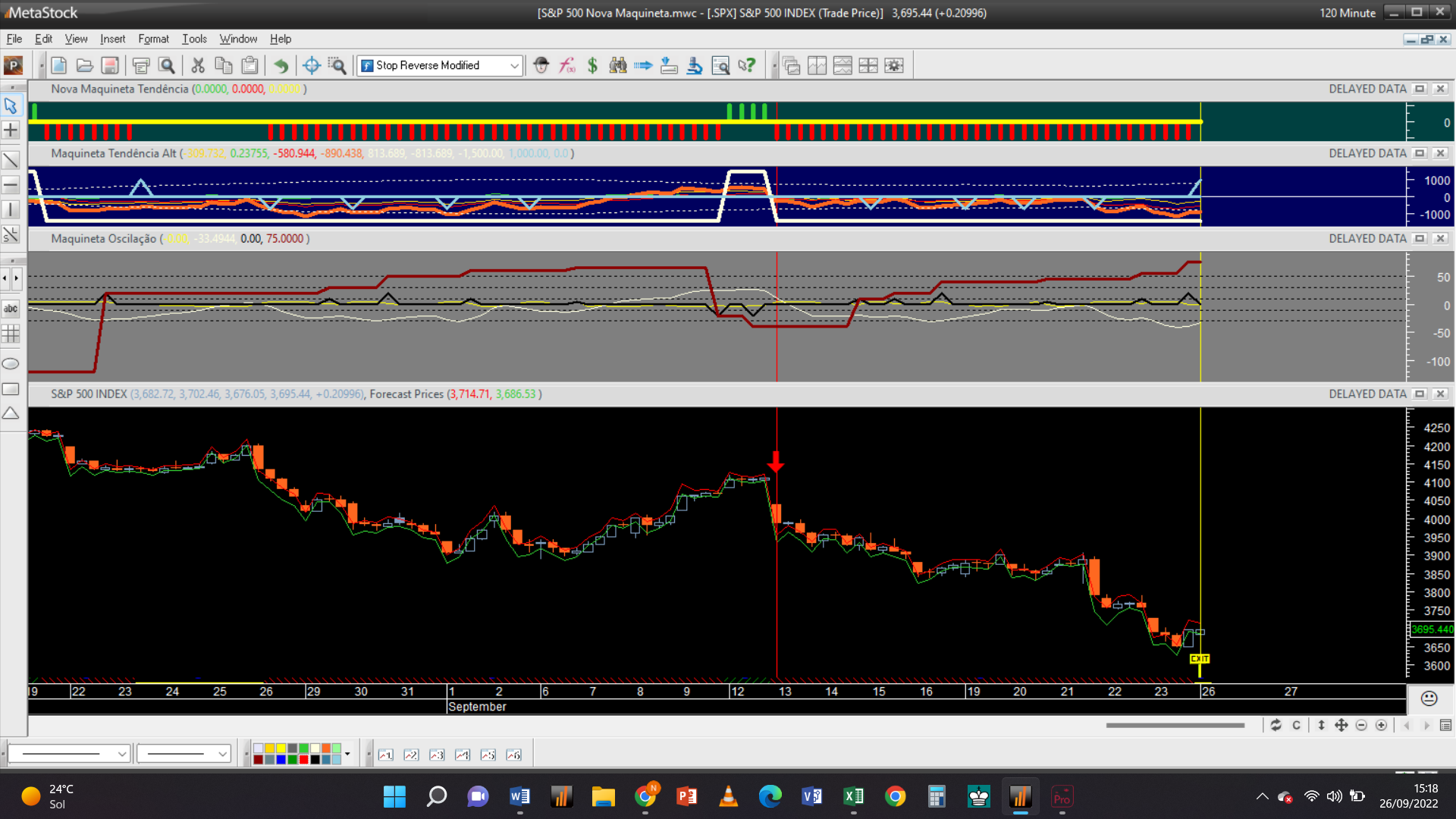Select the text 'abc' annotation tool
This screenshot has width=1456, height=819.
point(11,309)
